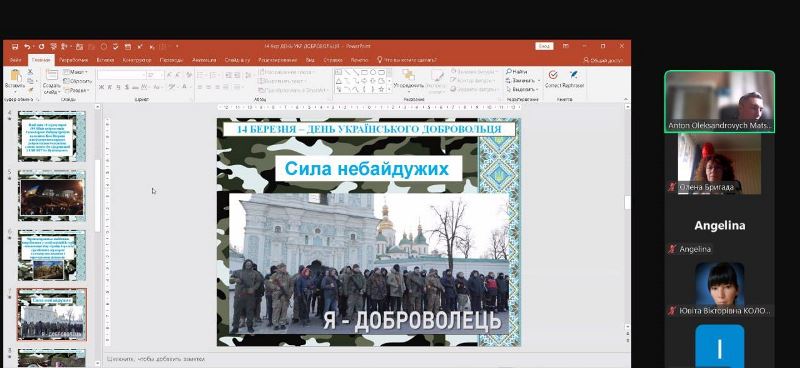This screenshot has width=800, height=368.
Task: Click the Save icon in quick access toolbar
Action: (x=15, y=46)
